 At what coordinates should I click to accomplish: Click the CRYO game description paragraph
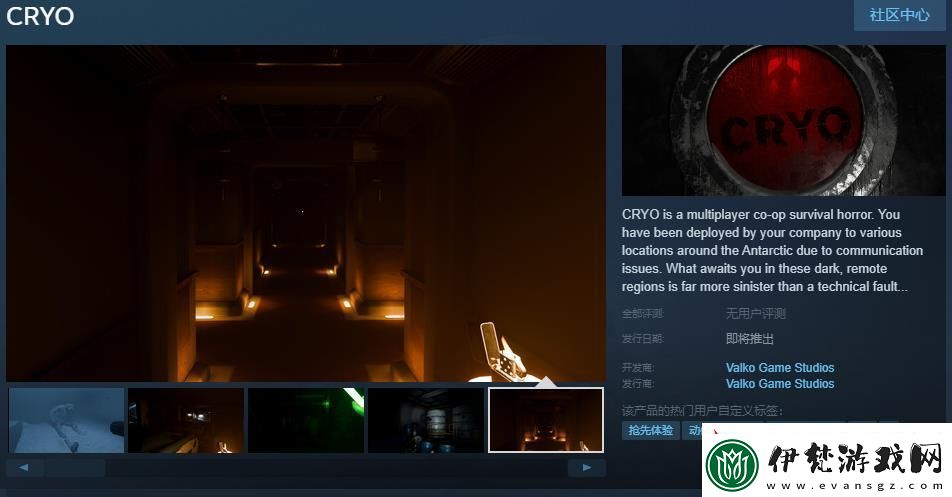[x=772, y=250]
